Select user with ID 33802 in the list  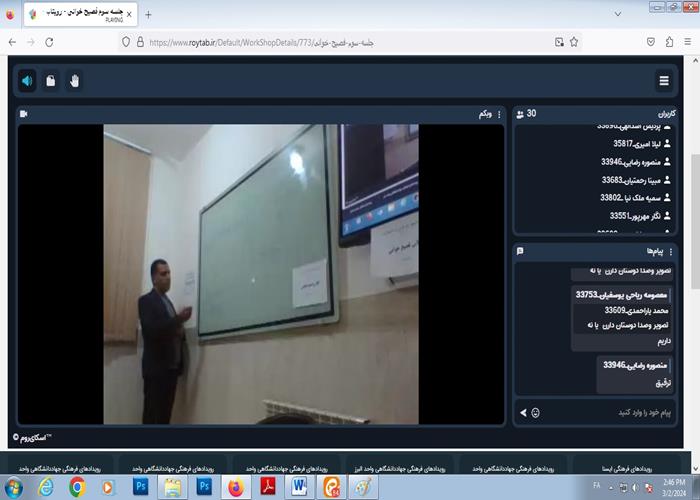pos(635,198)
